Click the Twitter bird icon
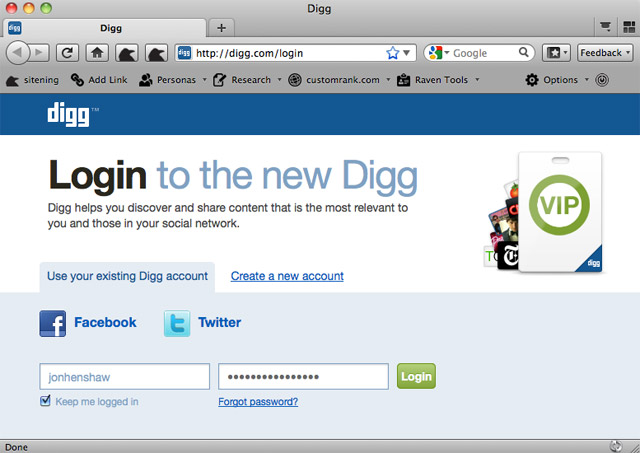Screen dimensions: 640x453 pos(177,323)
